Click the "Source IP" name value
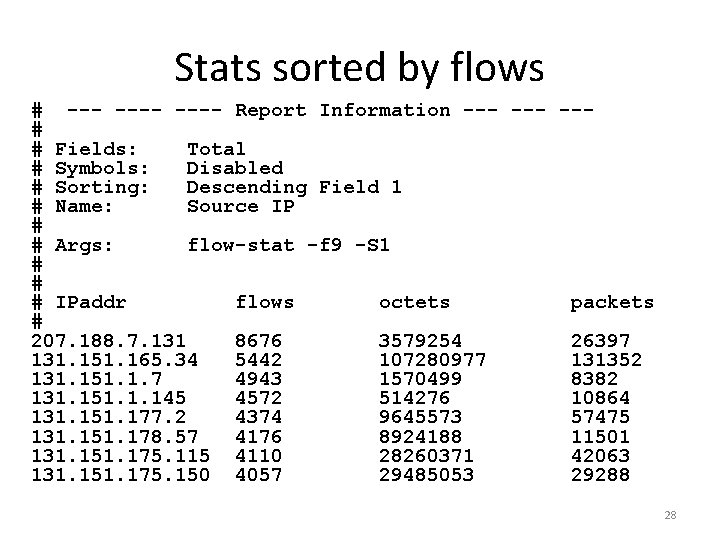 tap(240, 206)
